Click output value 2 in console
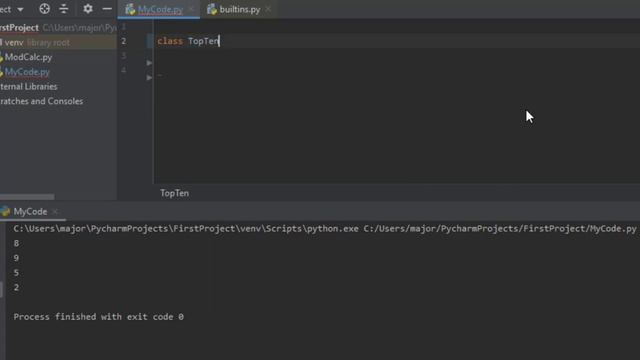 tap(16, 287)
